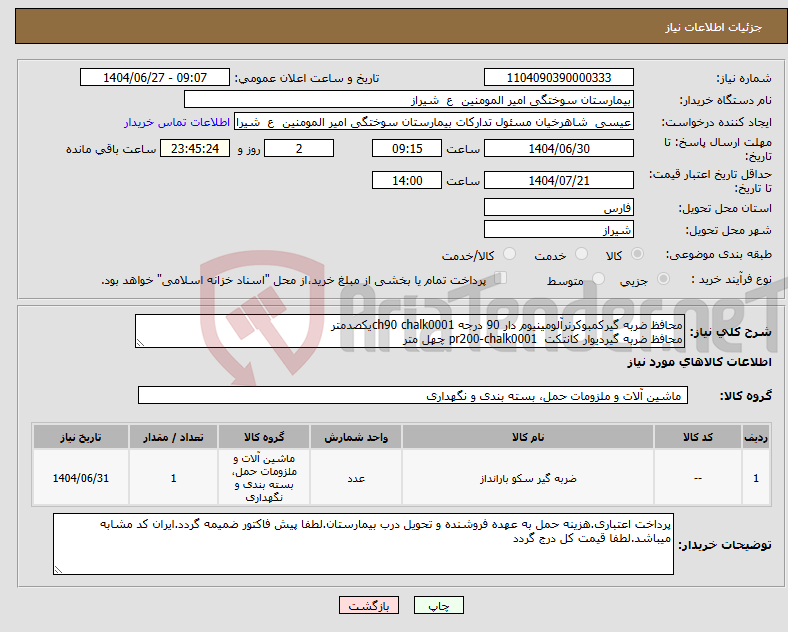Image resolution: width=788 pixels, height=632 pixels.
Task: Click the buyer notes text area
Action: pos(363,544)
